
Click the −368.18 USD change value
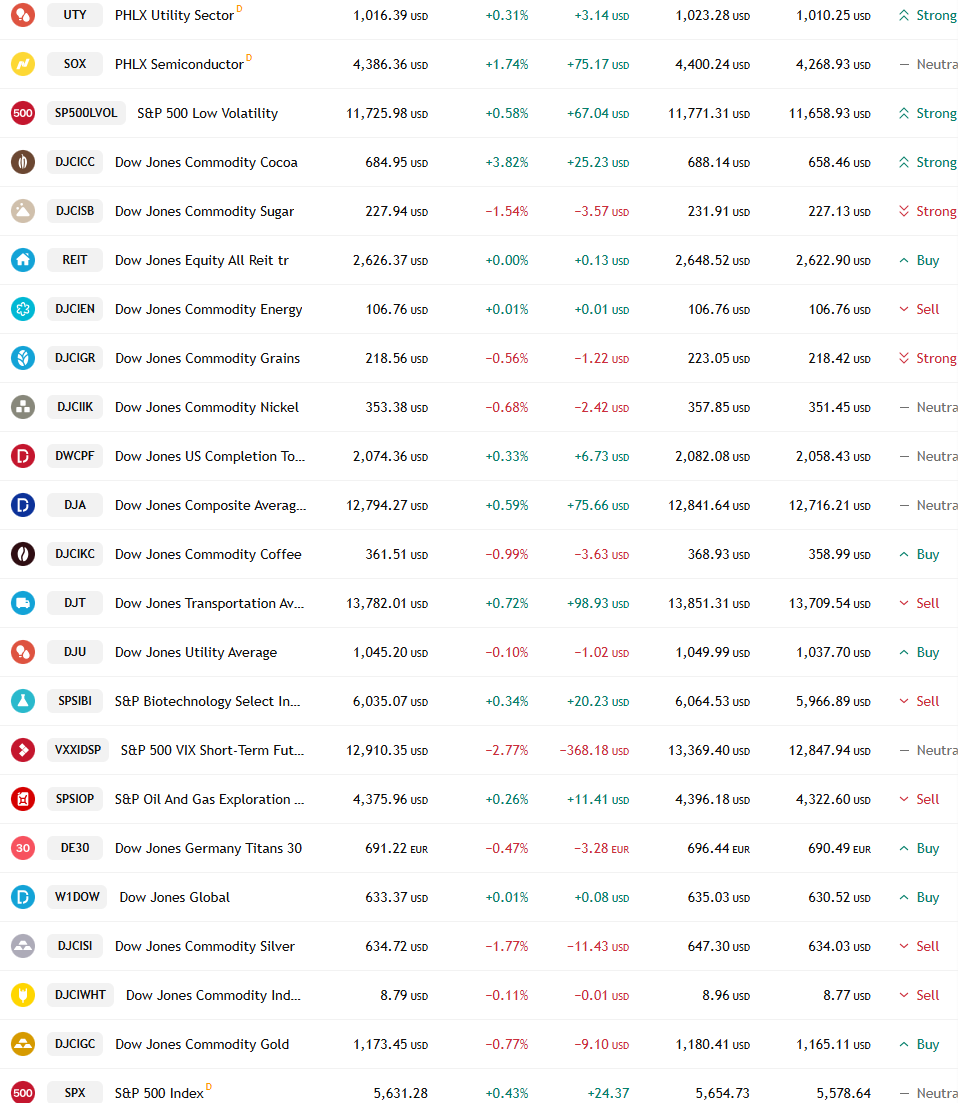coord(594,751)
